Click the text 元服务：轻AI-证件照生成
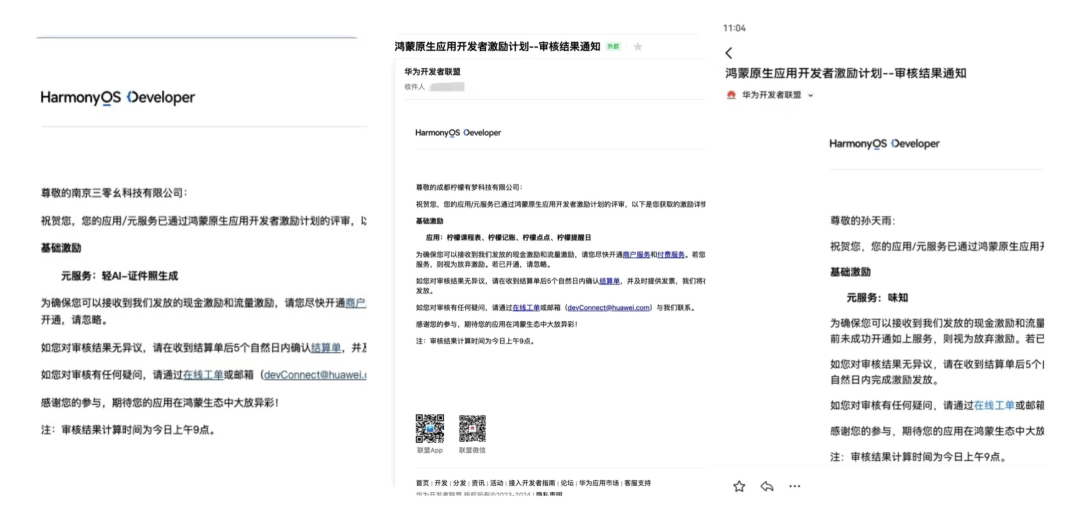The width and height of the screenshot is (1080, 520). [x=120, y=276]
